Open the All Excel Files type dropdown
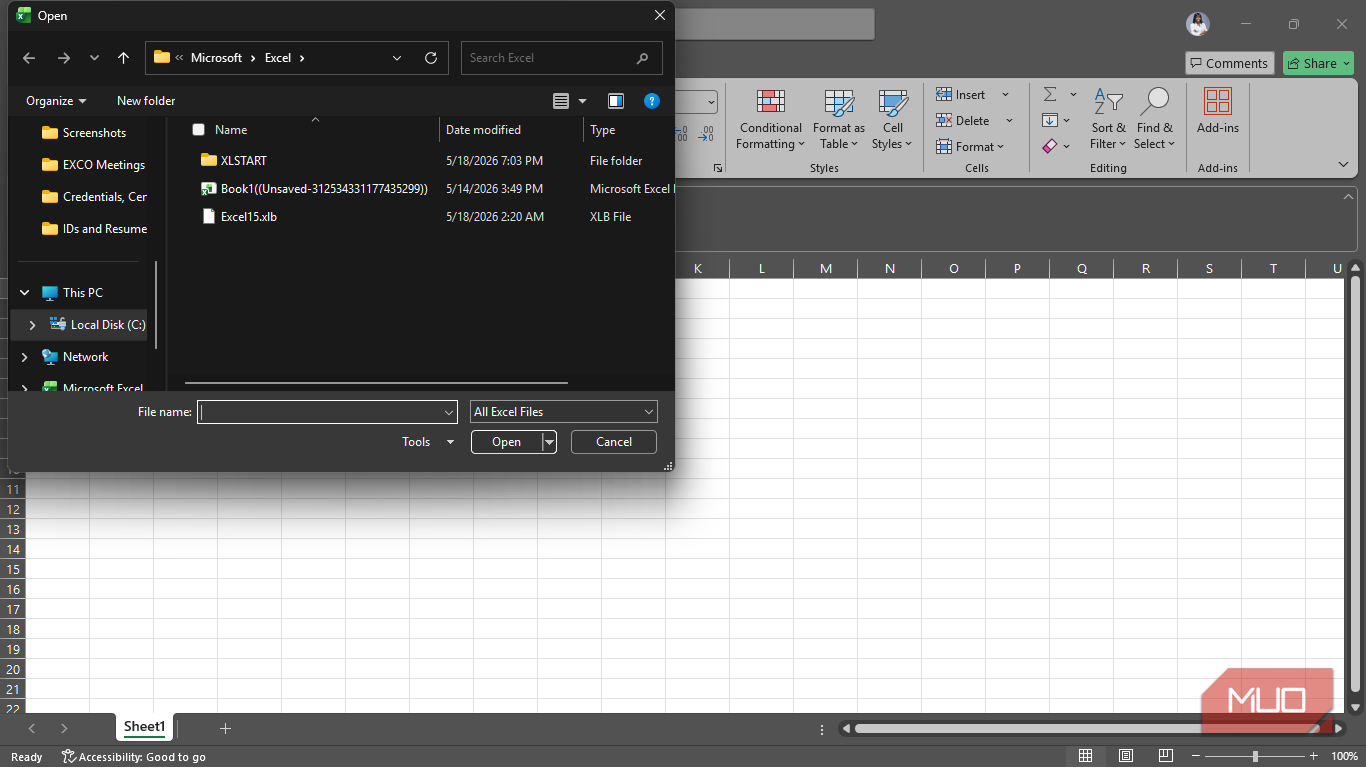Viewport: 1366px width, 768px height. click(x=564, y=412)
